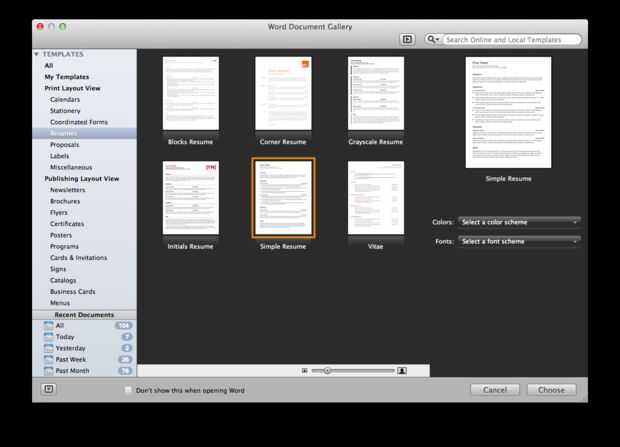Click the Past Week count badge
This screenshot has width=620, height=447.
click(125, 360)
